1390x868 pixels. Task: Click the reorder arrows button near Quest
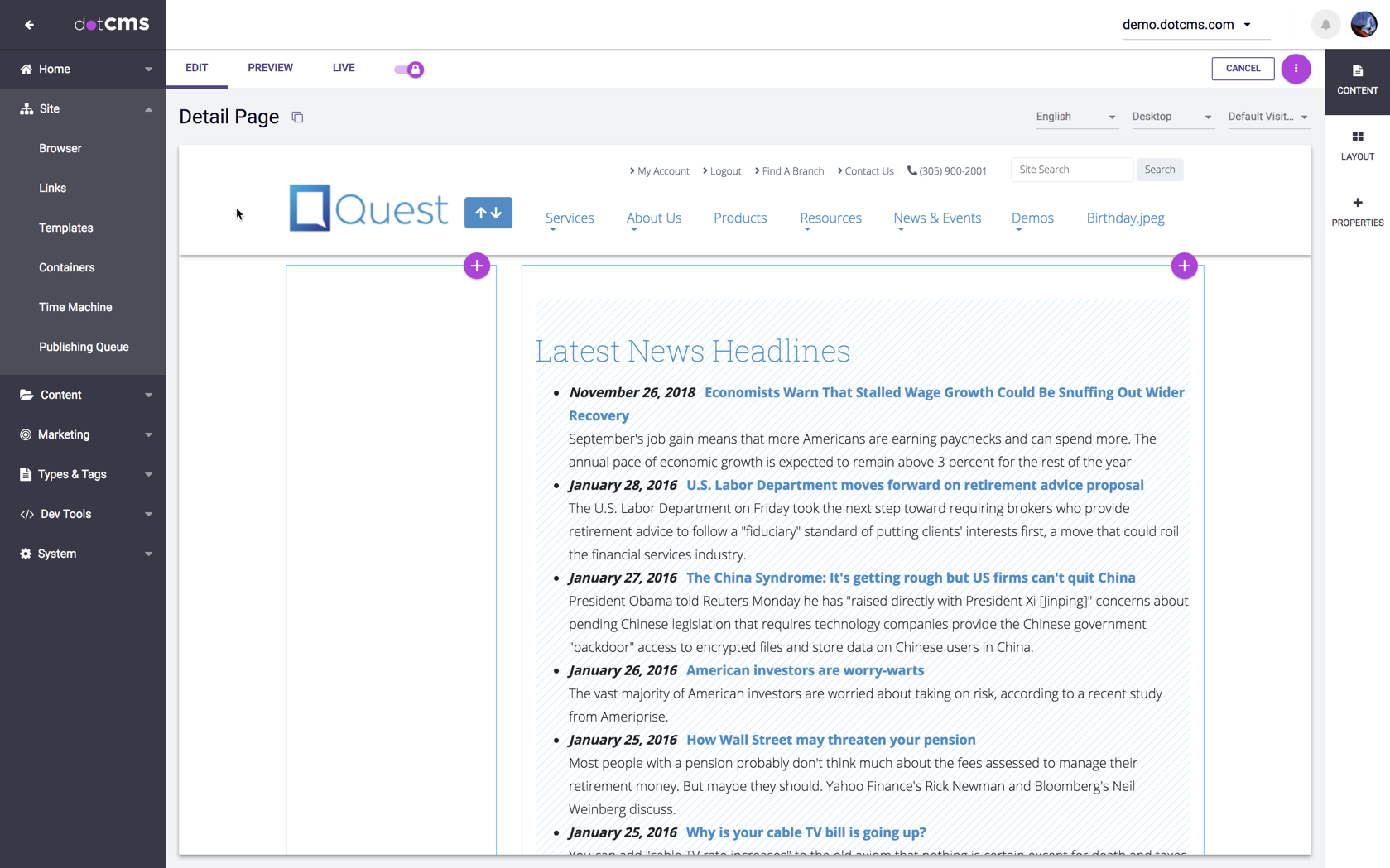click(488, 213)
